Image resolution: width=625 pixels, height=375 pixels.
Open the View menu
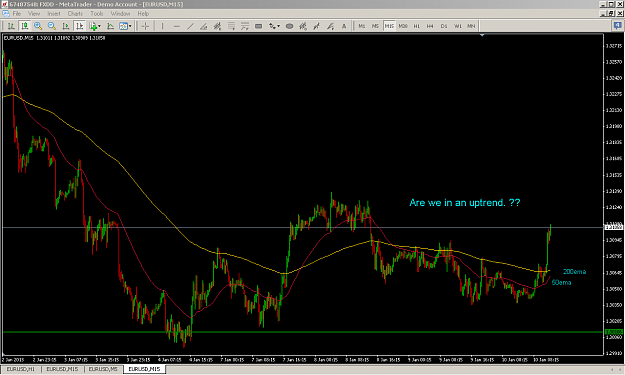(x=34, y=14)
